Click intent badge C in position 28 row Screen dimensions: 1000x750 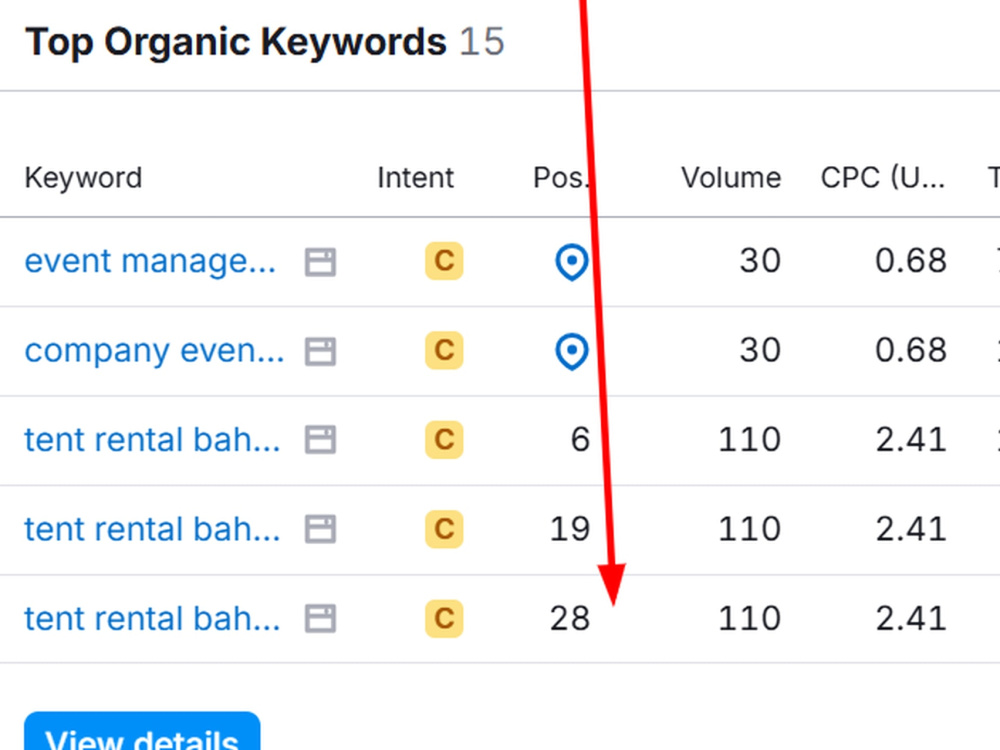444,619
